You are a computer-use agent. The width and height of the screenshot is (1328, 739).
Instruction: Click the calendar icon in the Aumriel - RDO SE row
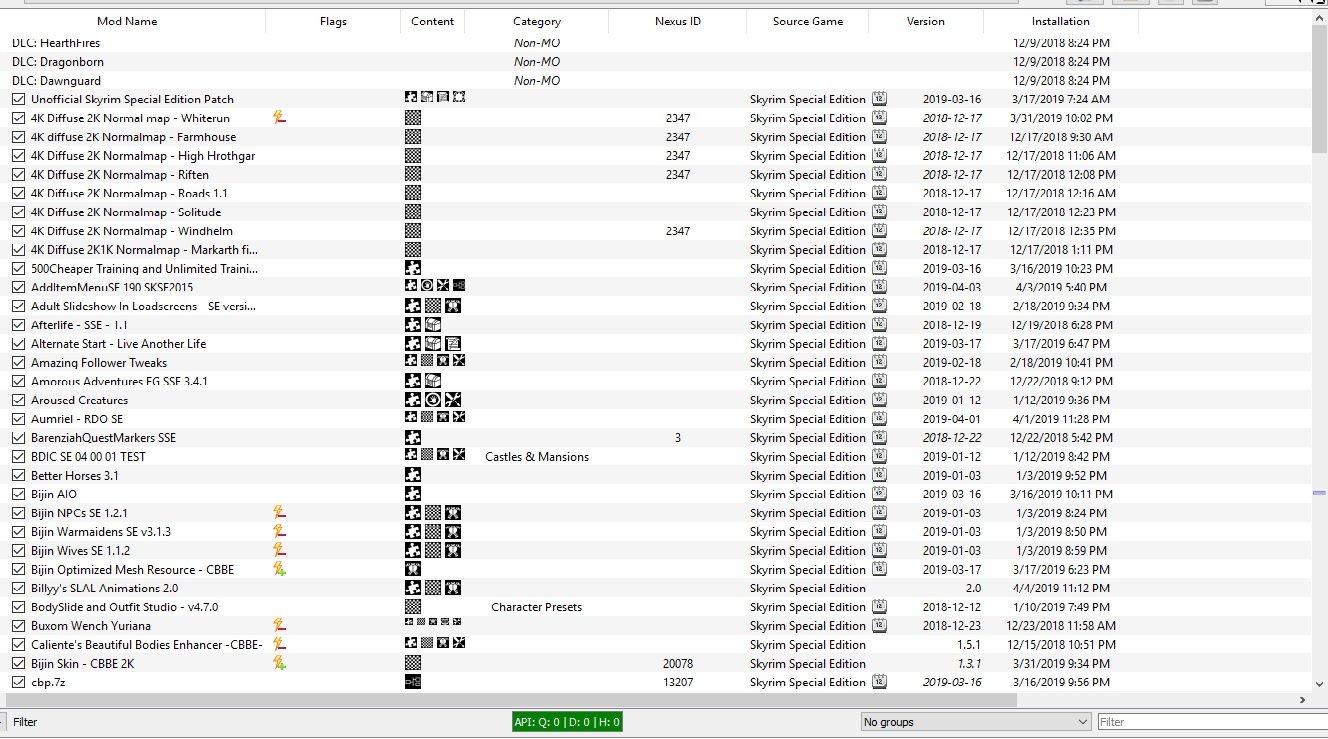click(879, 419)
